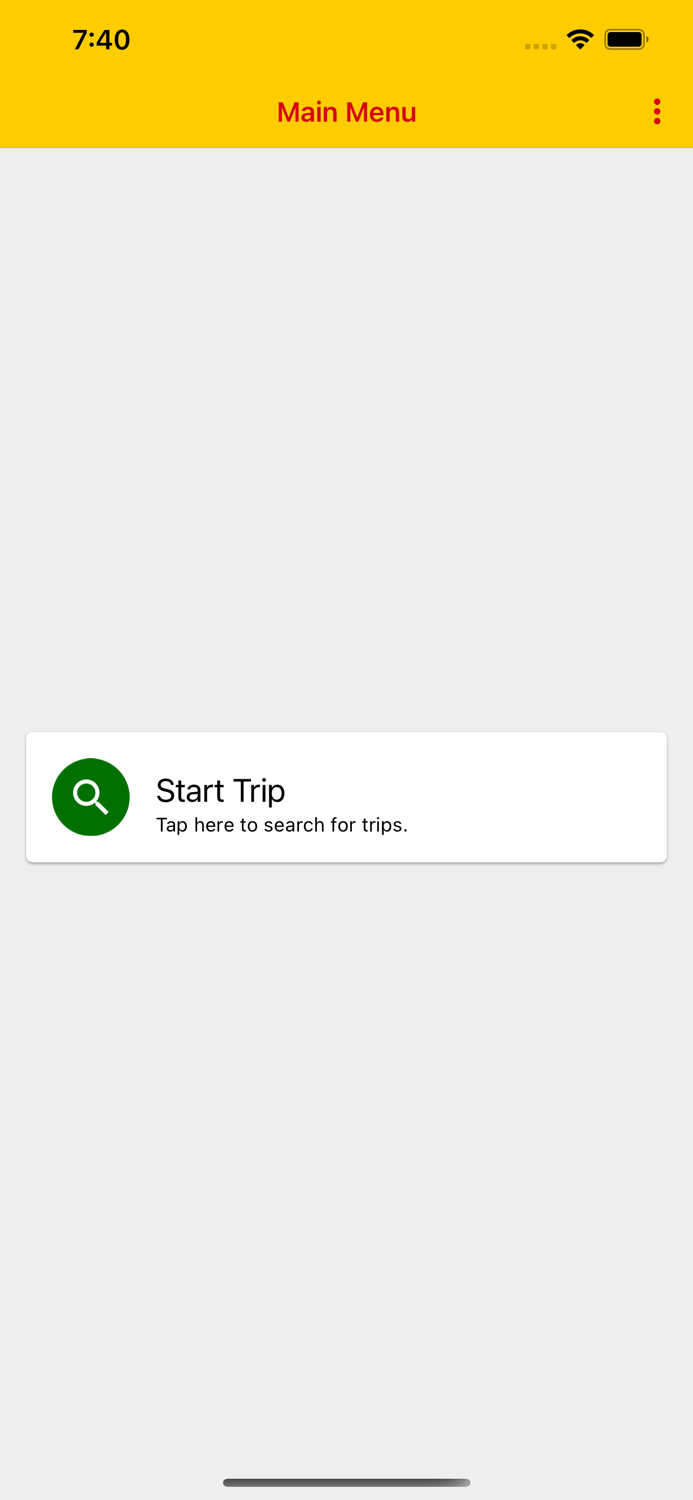Select the Start Trip card's empty right side
The image size is (693, 1500).
click(x=540, y=797)
